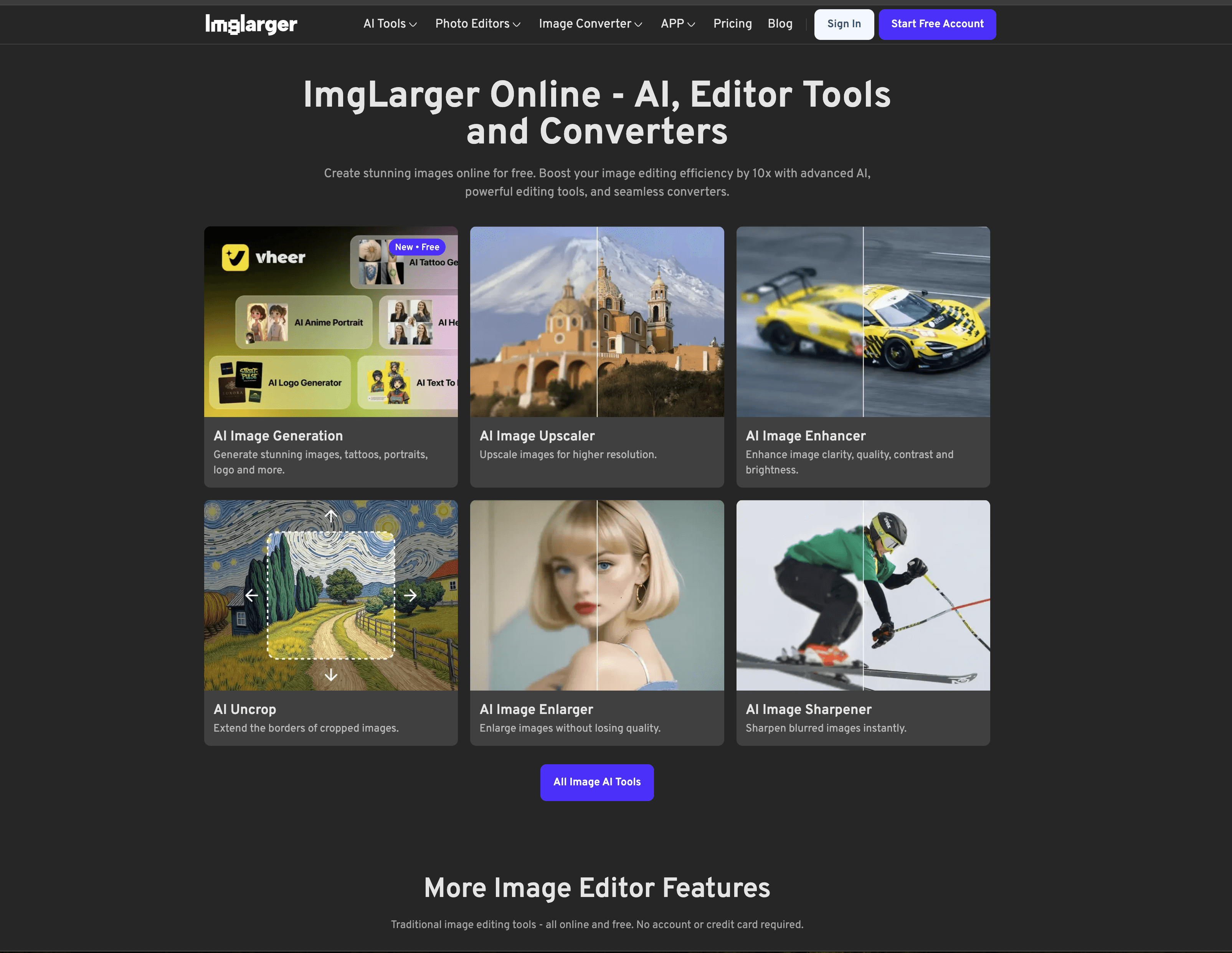This screenshot has width=1232, height=953.
Task: Expand the Photo Editors menu
Action: point(477,24)
